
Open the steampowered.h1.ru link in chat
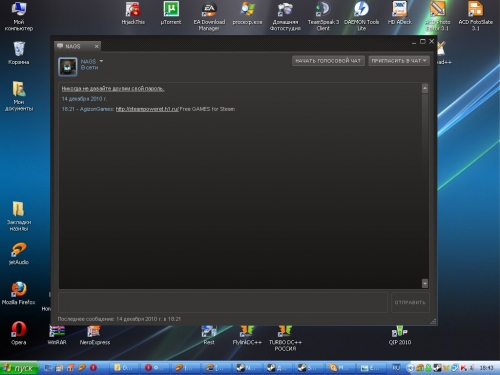(147, 109)
